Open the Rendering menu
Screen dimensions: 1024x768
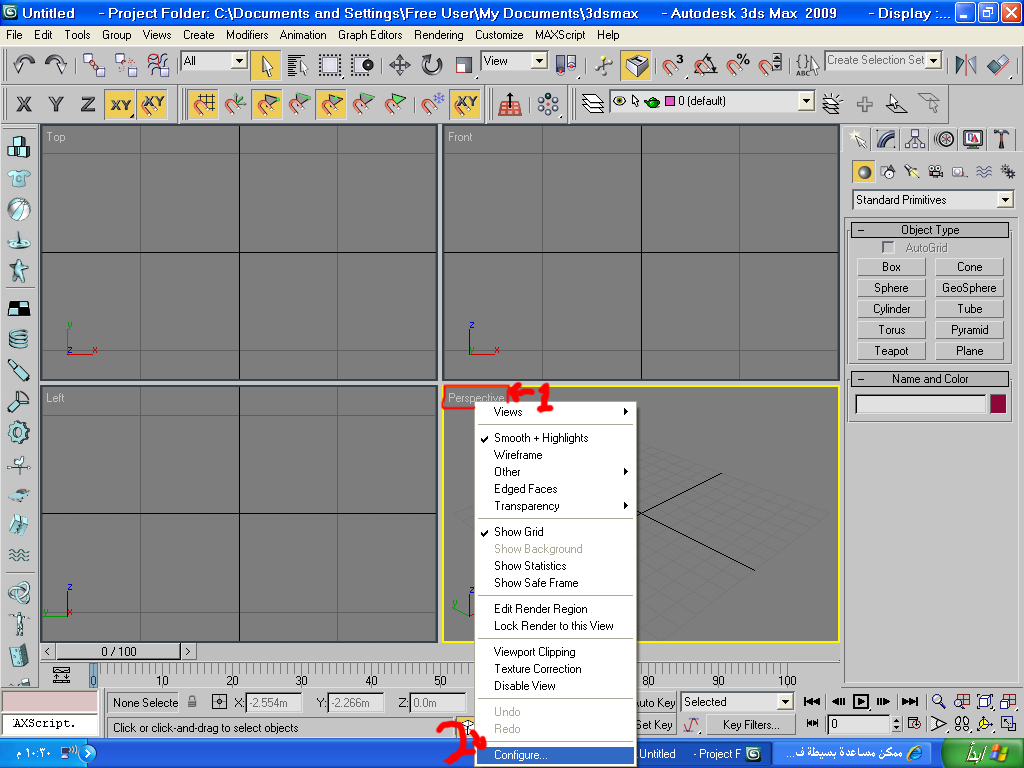438,35
